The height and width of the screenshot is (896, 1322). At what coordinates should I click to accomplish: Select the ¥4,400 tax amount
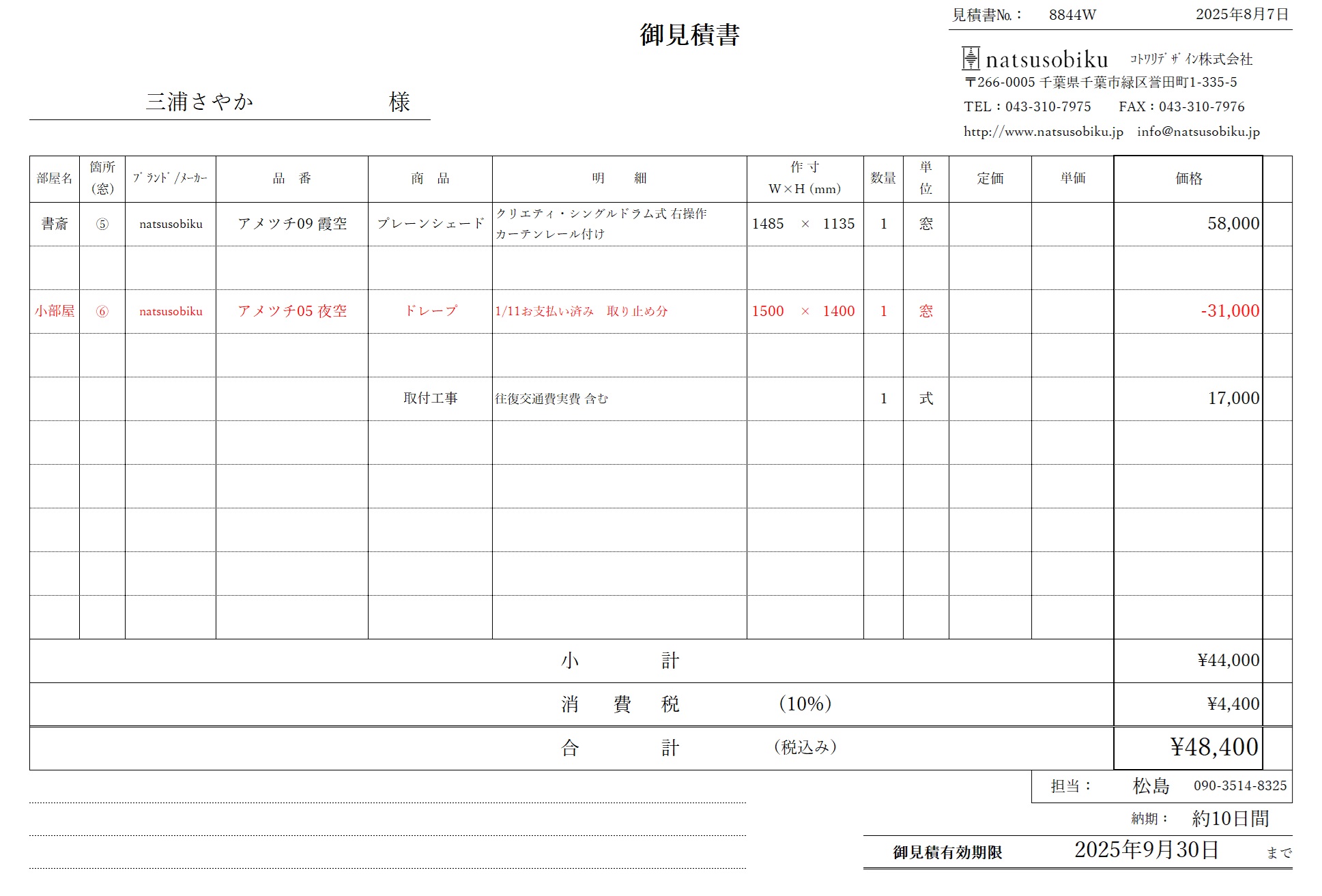[x=1233, y=704]
